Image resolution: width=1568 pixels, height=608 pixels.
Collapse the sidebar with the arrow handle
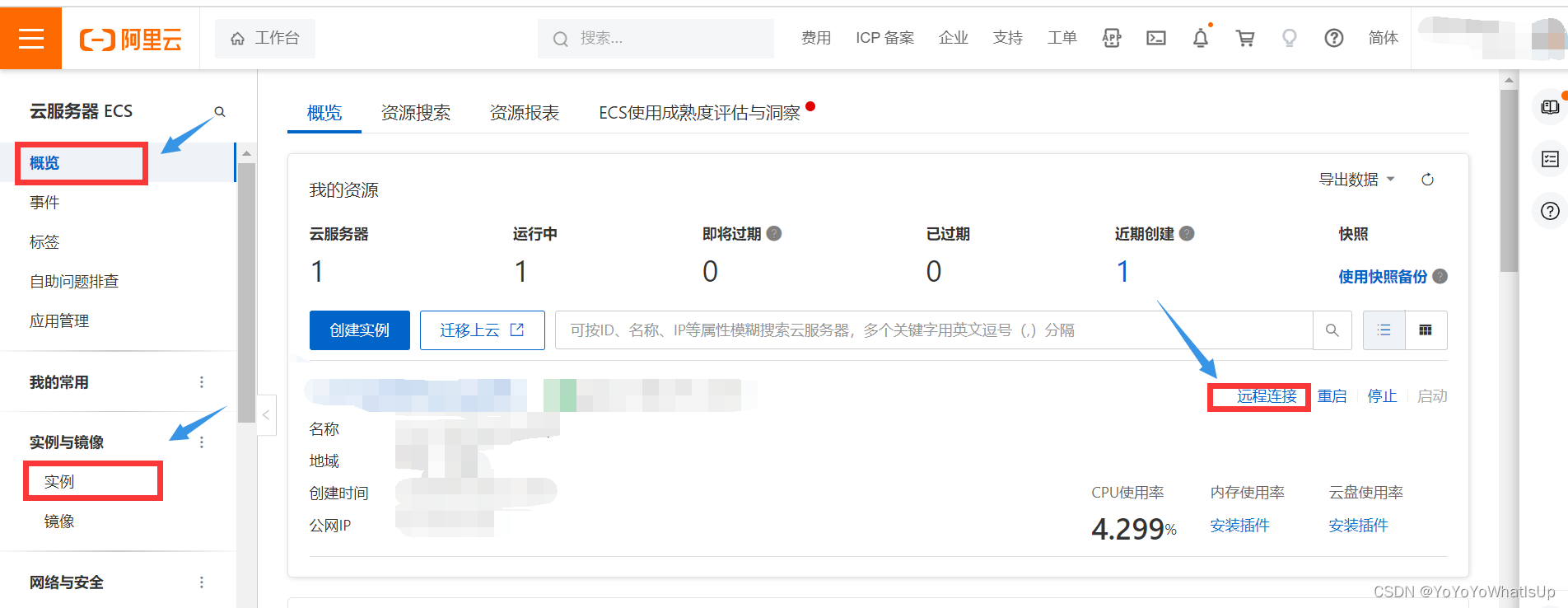(x=266, y=415)
